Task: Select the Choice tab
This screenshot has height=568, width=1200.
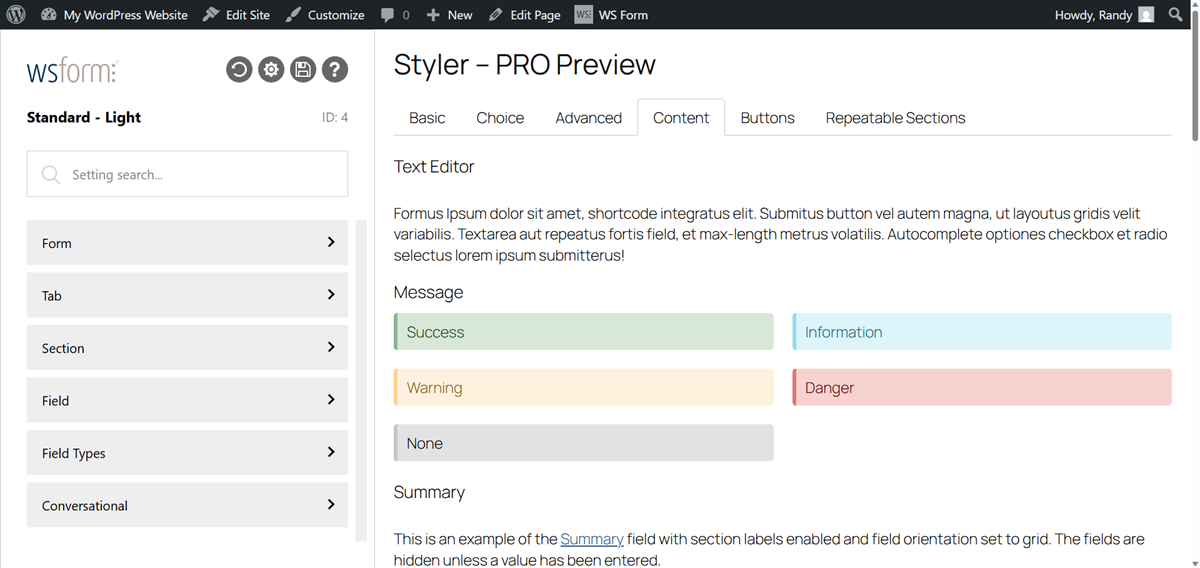Action: tap(500, 118)
